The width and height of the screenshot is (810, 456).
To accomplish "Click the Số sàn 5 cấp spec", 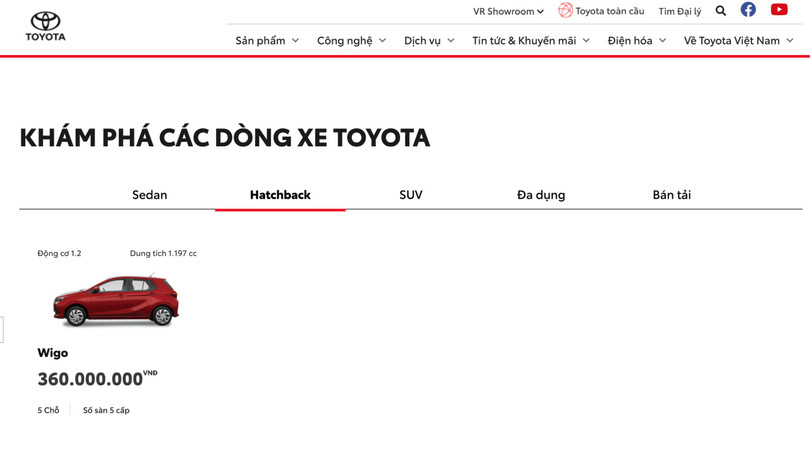I will (106, 410).
